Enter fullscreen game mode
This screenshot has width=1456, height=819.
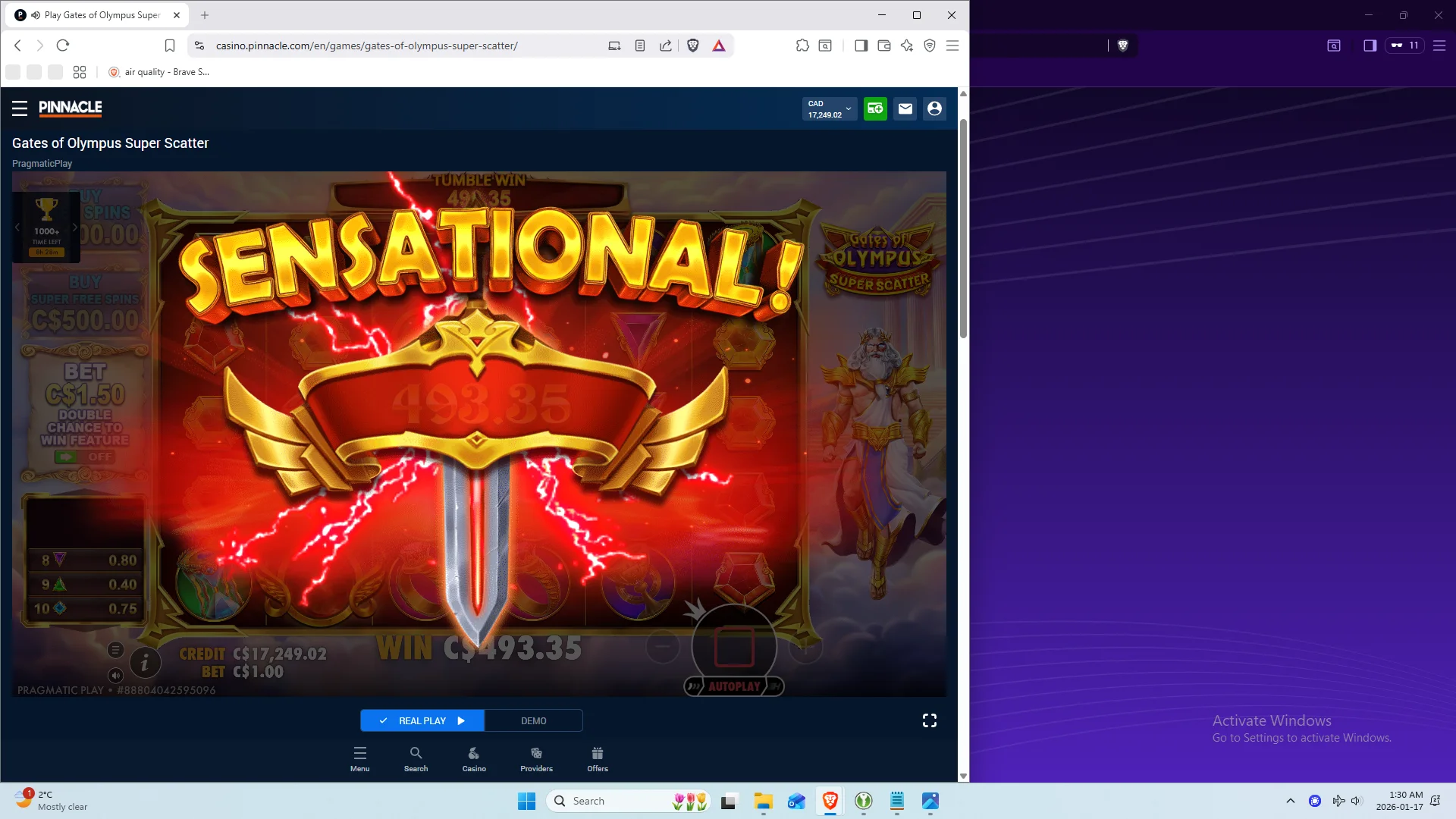930,720
